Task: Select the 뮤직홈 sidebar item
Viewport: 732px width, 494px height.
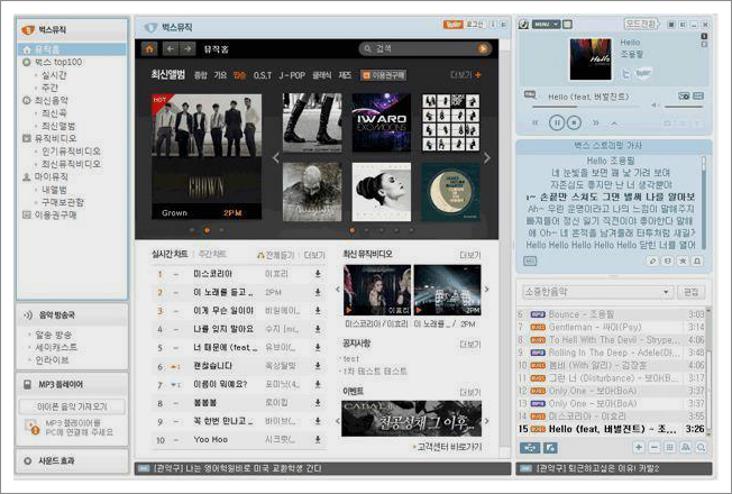Action: 72,49
